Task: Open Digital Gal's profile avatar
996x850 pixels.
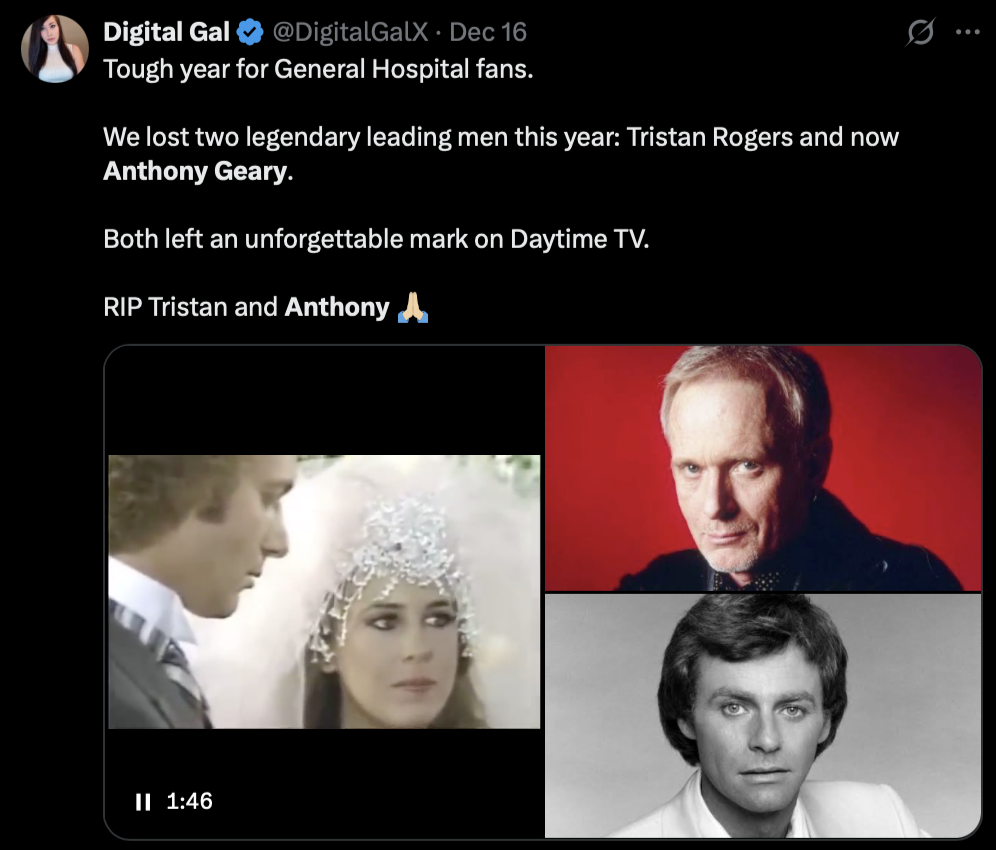Action: tap(55, 47)
